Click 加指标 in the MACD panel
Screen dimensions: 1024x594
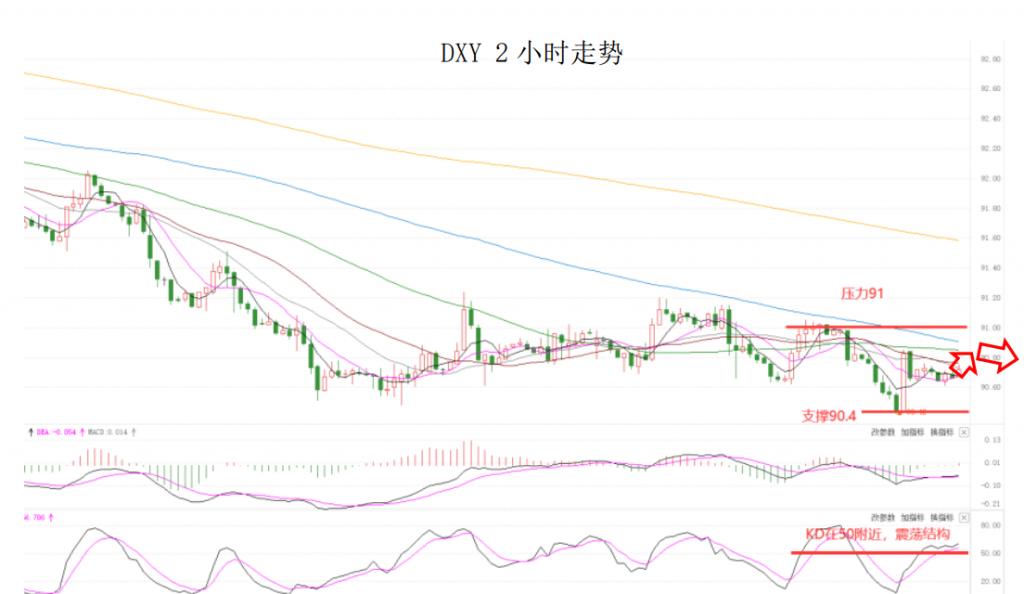[x=912, y=432]
